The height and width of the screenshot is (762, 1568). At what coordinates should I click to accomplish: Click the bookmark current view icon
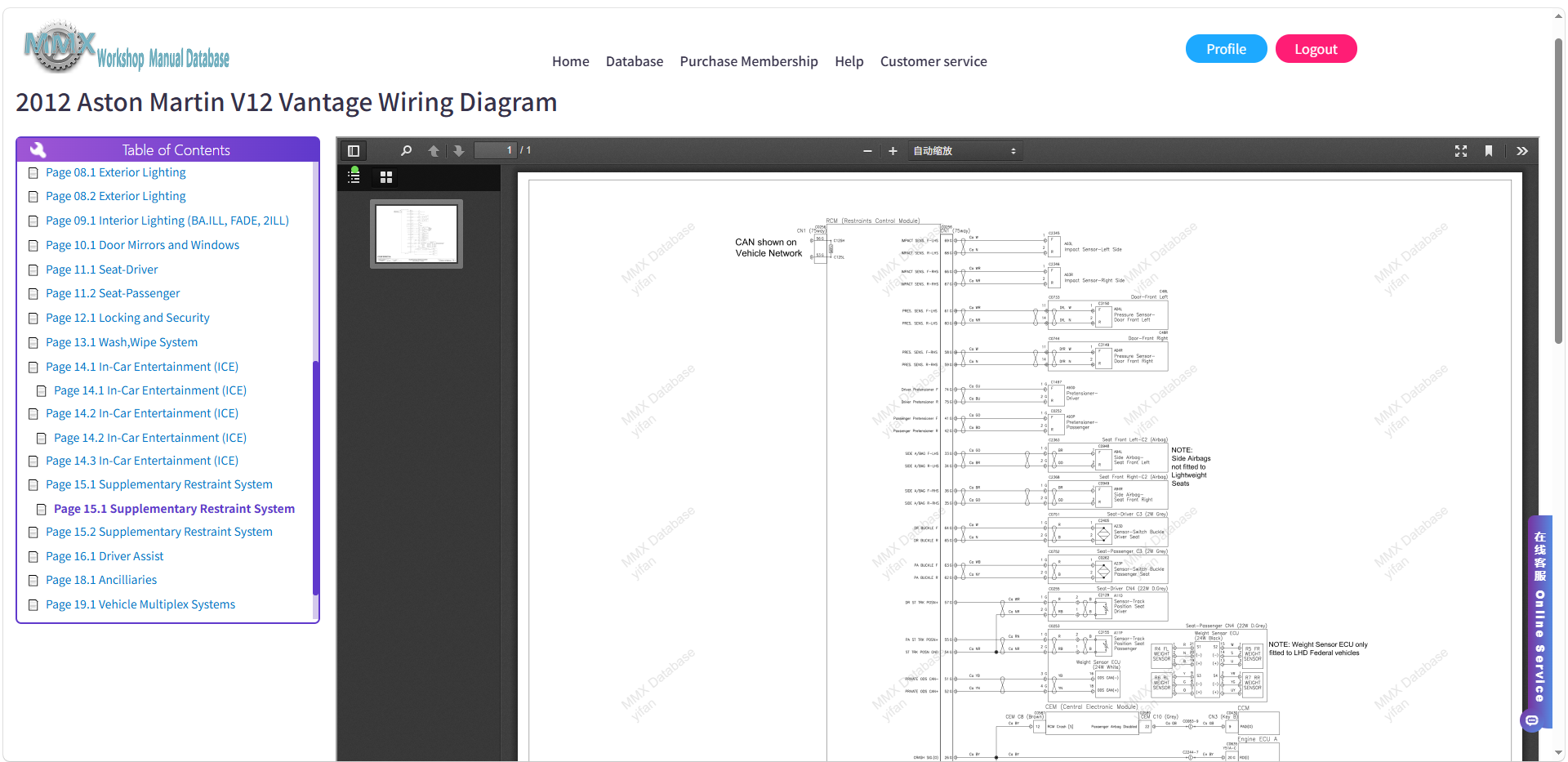tap(1489, 151)
